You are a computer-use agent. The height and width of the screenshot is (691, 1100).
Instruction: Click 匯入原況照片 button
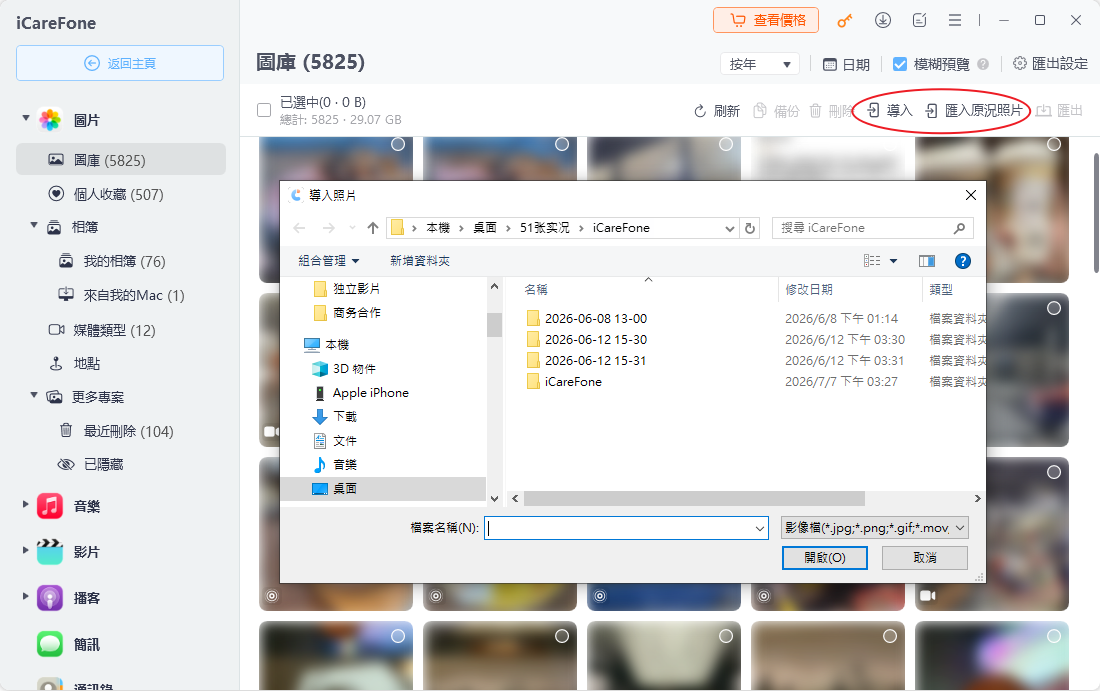click(973, 111)
